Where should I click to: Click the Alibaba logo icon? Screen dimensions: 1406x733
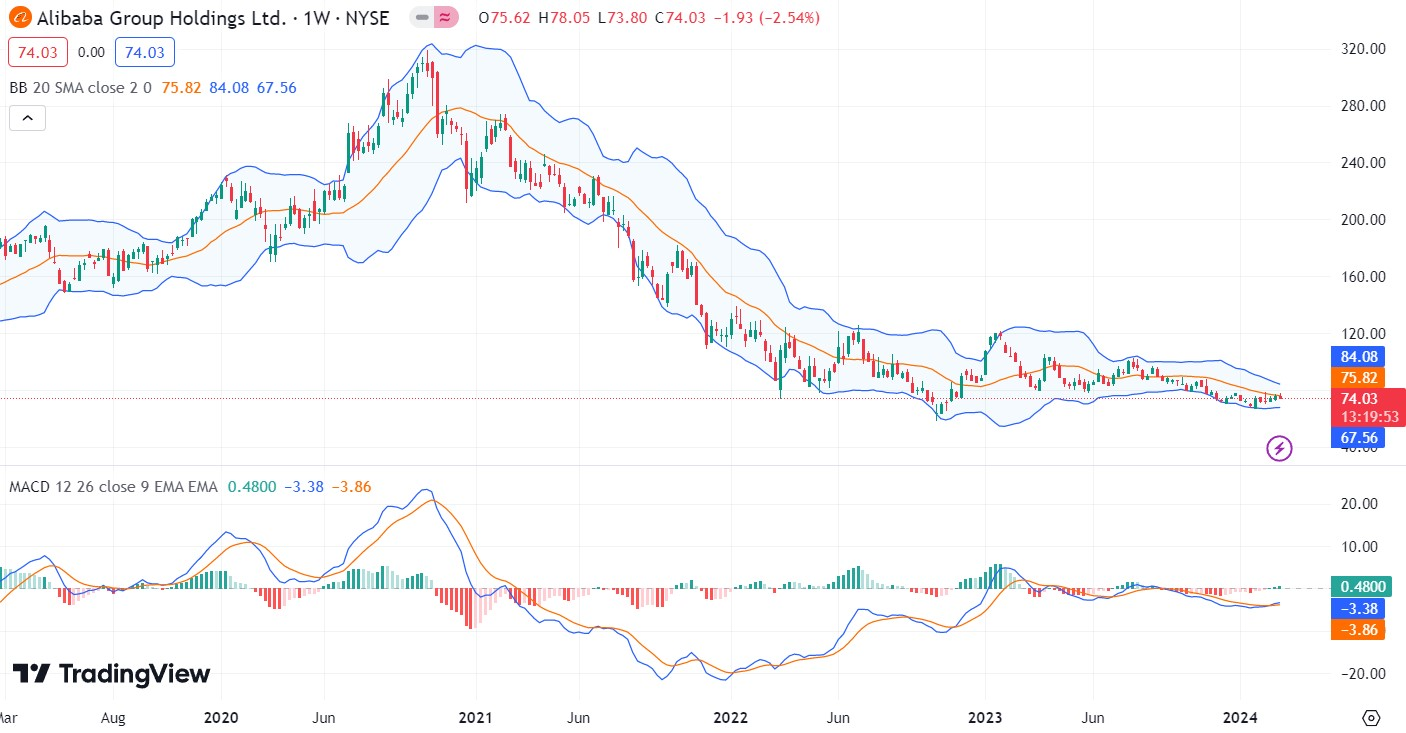click(x=20, y=17)
